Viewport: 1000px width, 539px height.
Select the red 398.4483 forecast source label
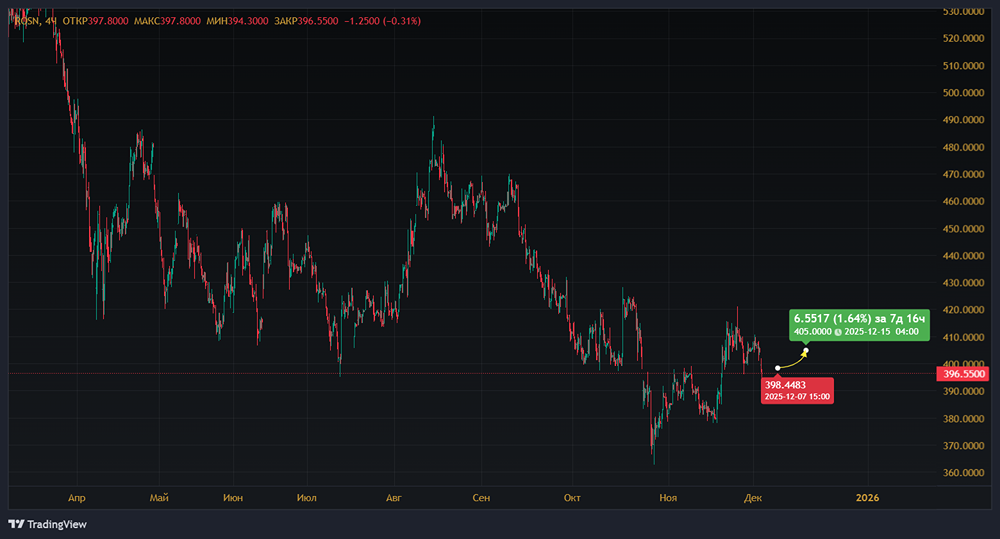coord(797,390)
